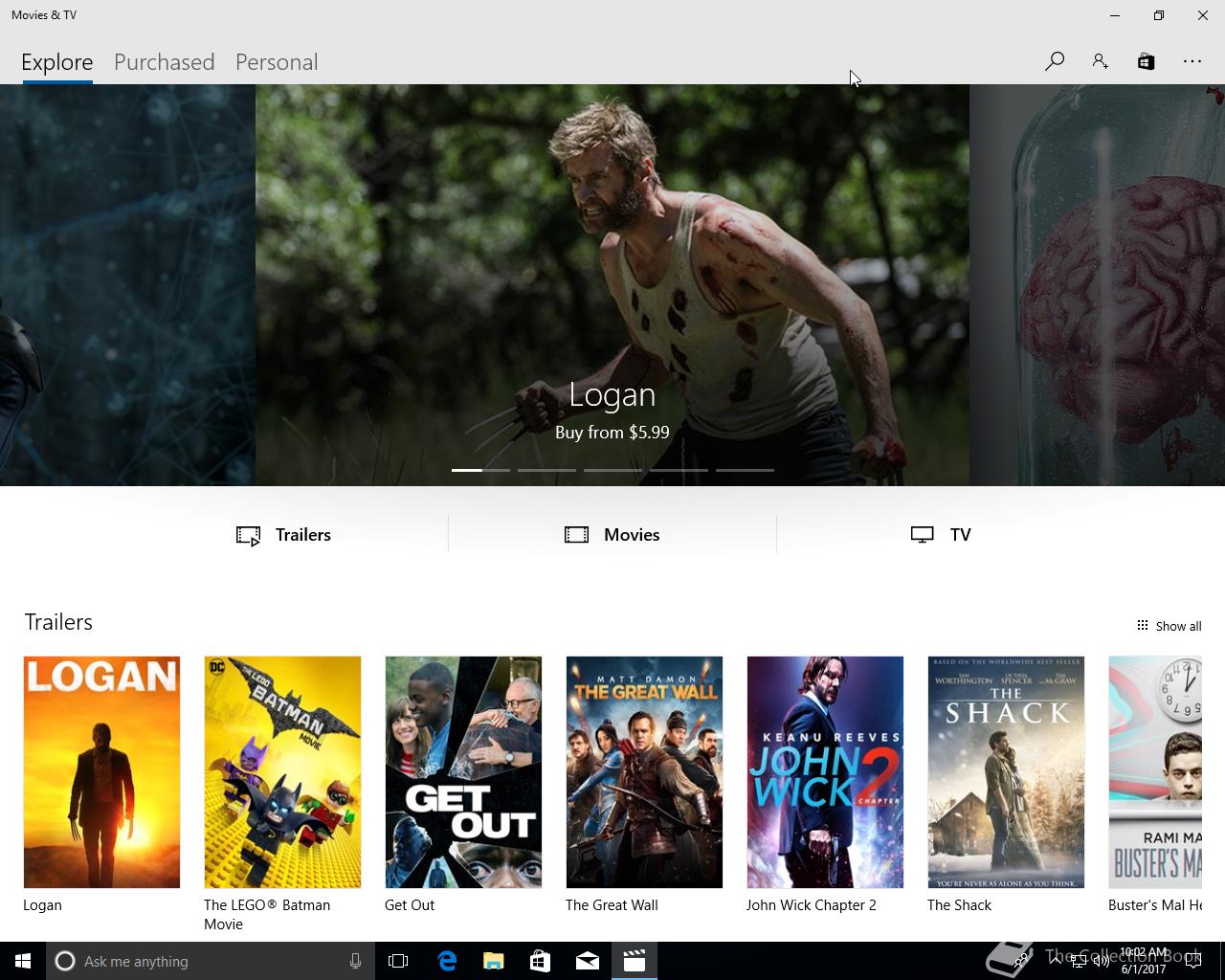
Task: Select the first carousel page indicator
Action: 480,470
